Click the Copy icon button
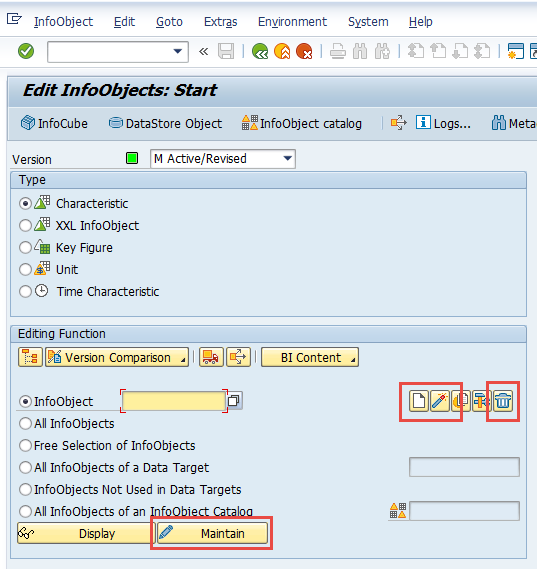Viewport: 537px width, 569px height. [461, 401]
